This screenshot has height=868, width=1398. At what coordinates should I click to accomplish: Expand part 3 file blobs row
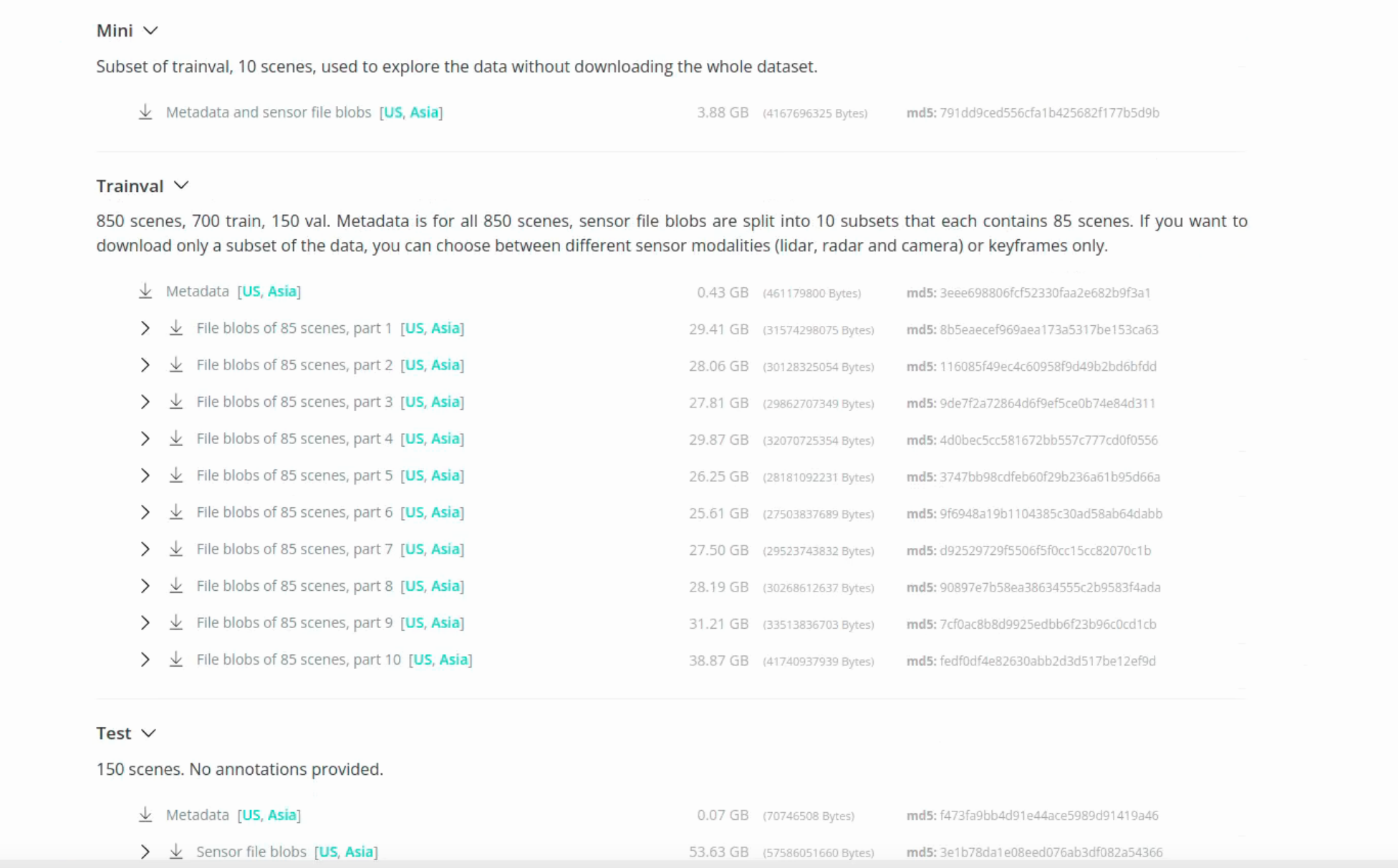tap(145, 402)
